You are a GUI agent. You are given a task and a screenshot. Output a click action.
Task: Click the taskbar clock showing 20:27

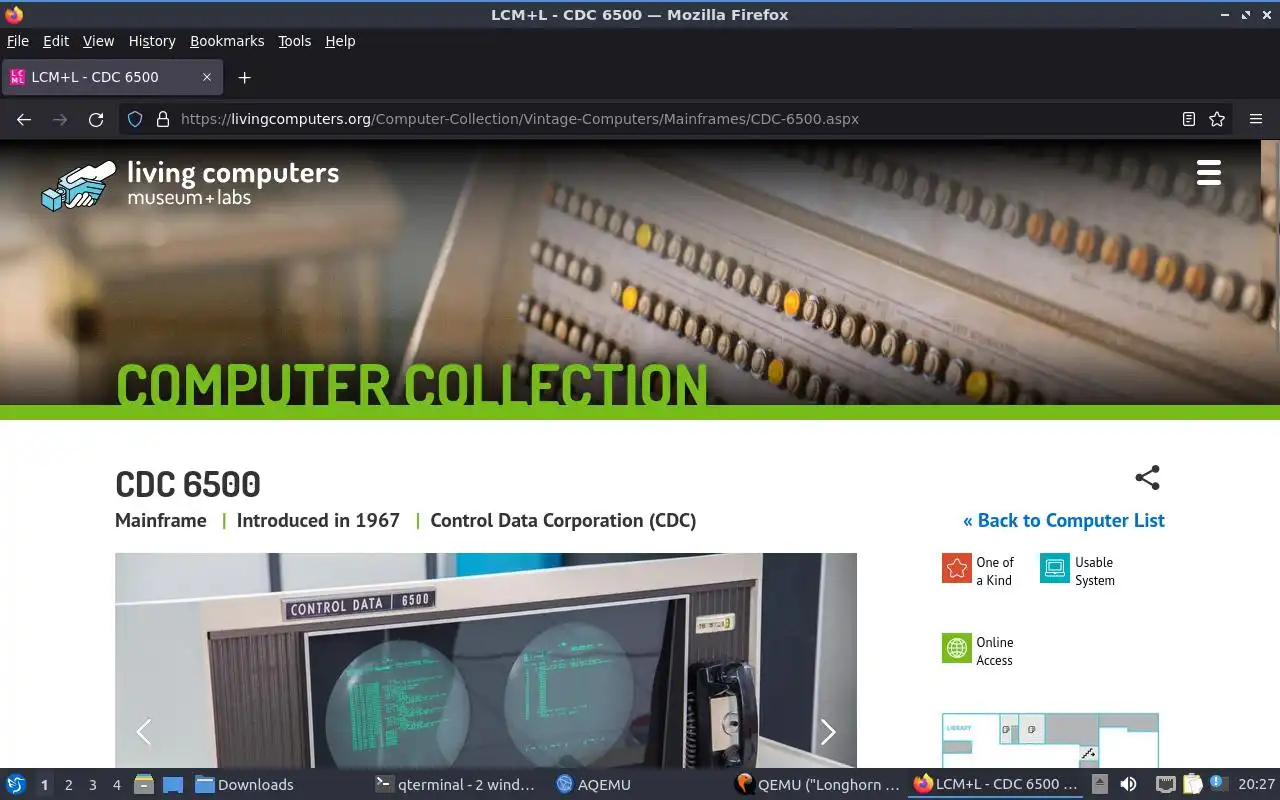[x=1256, y=784]
